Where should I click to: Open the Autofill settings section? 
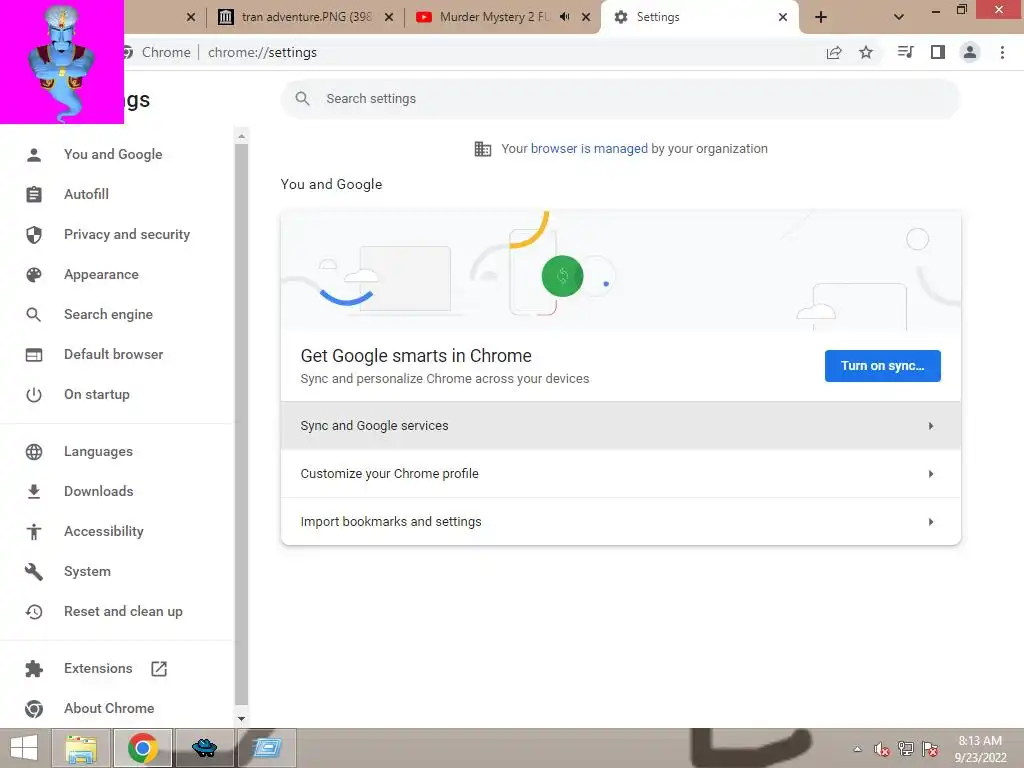[86, 195]
